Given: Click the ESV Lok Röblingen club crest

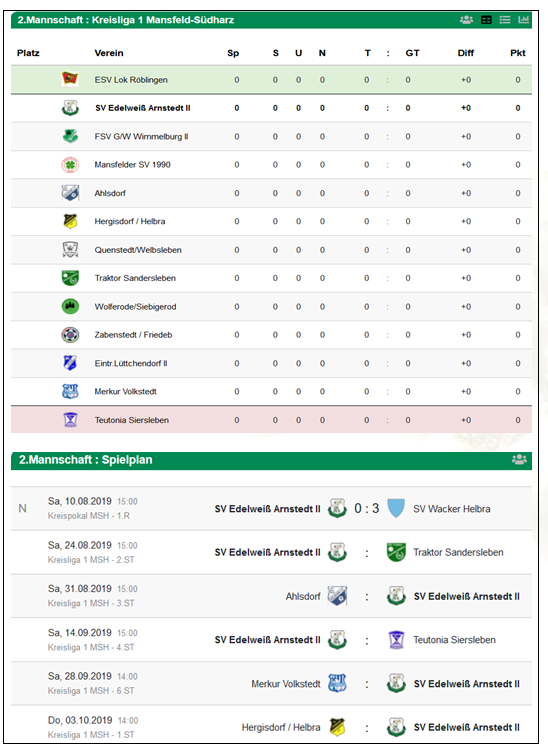Looking at the screenshot, I should (70, 79).
